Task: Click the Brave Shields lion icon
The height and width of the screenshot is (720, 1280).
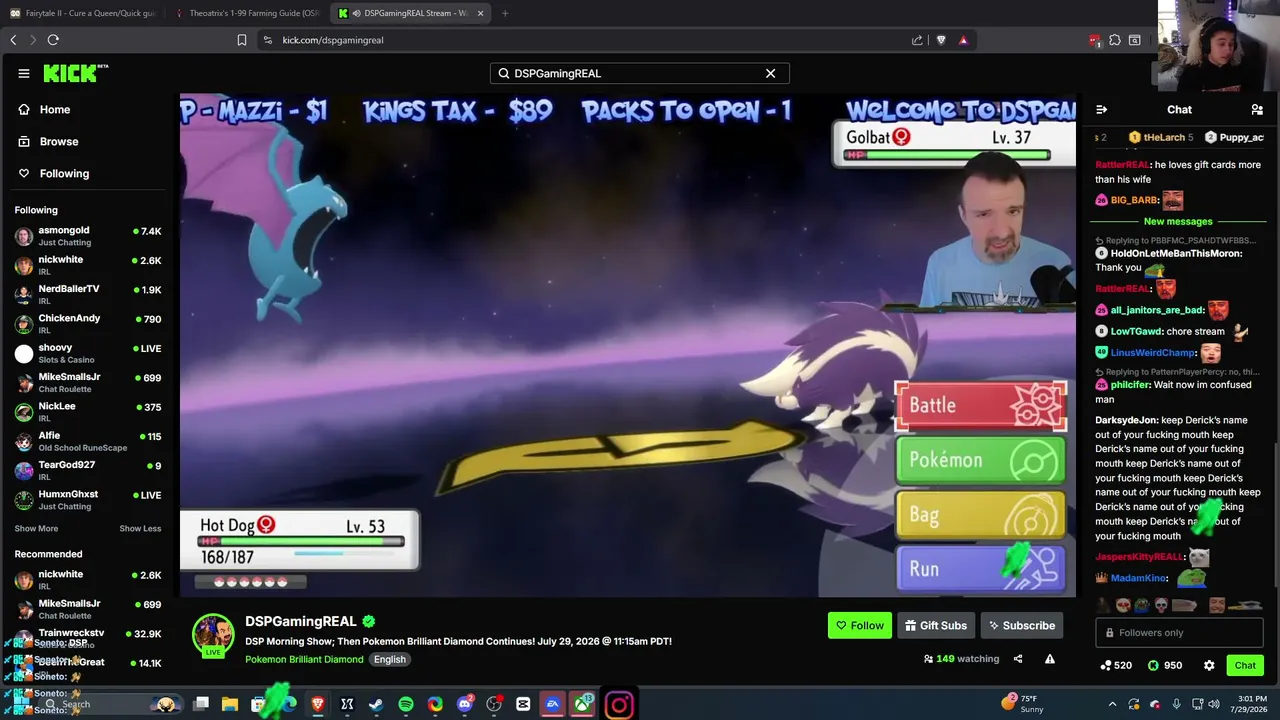Action: click(940, 40)
